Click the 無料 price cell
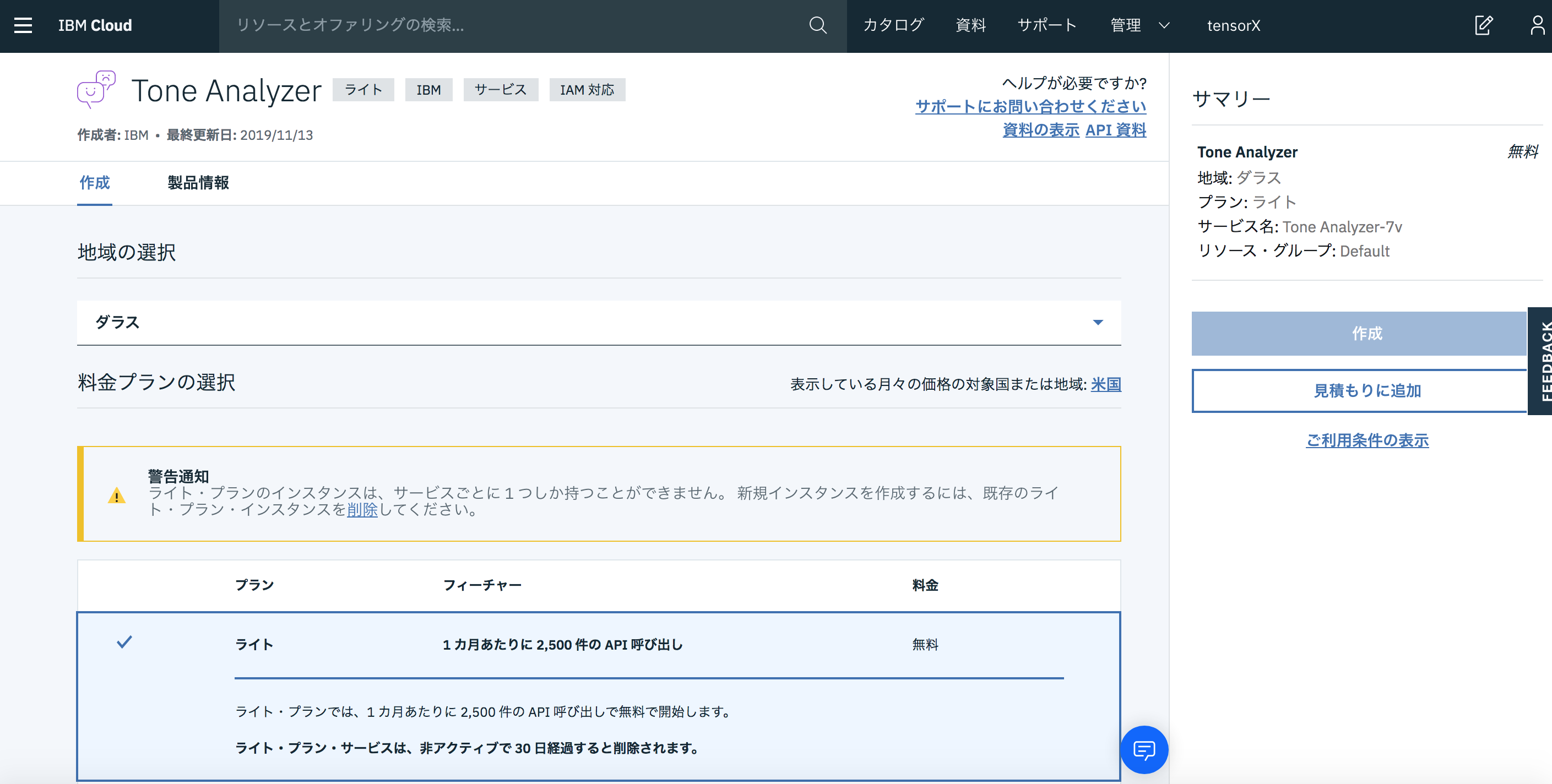 [x=925, y=645]
